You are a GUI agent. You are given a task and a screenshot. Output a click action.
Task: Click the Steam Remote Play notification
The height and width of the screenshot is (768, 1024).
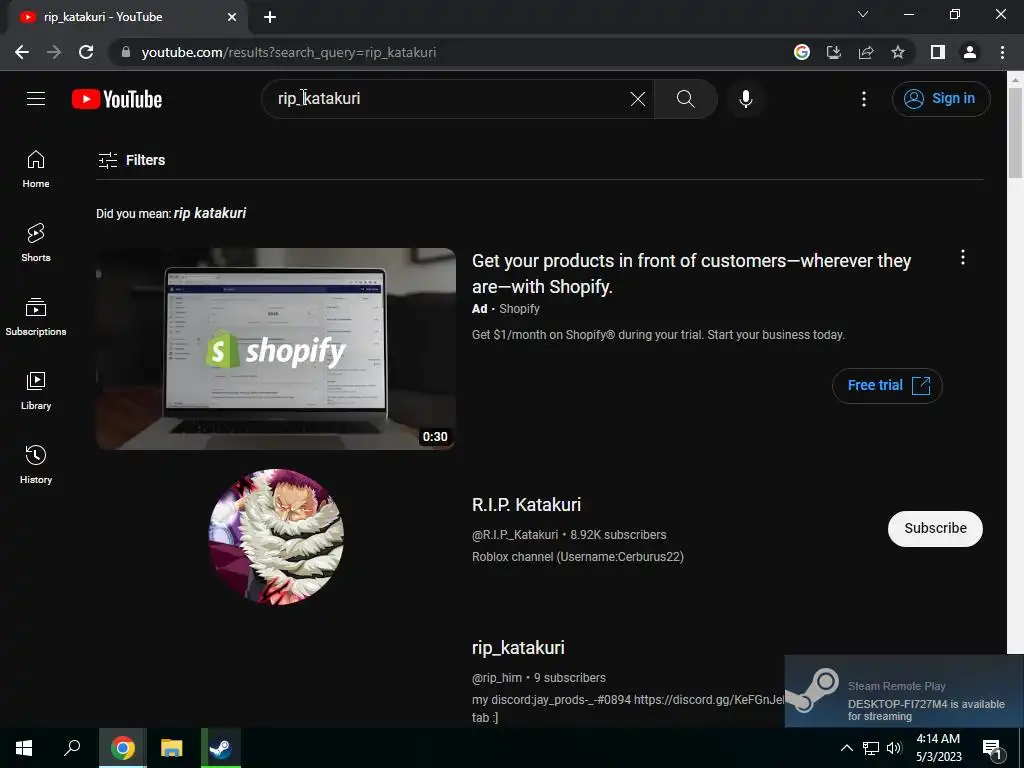904,691
